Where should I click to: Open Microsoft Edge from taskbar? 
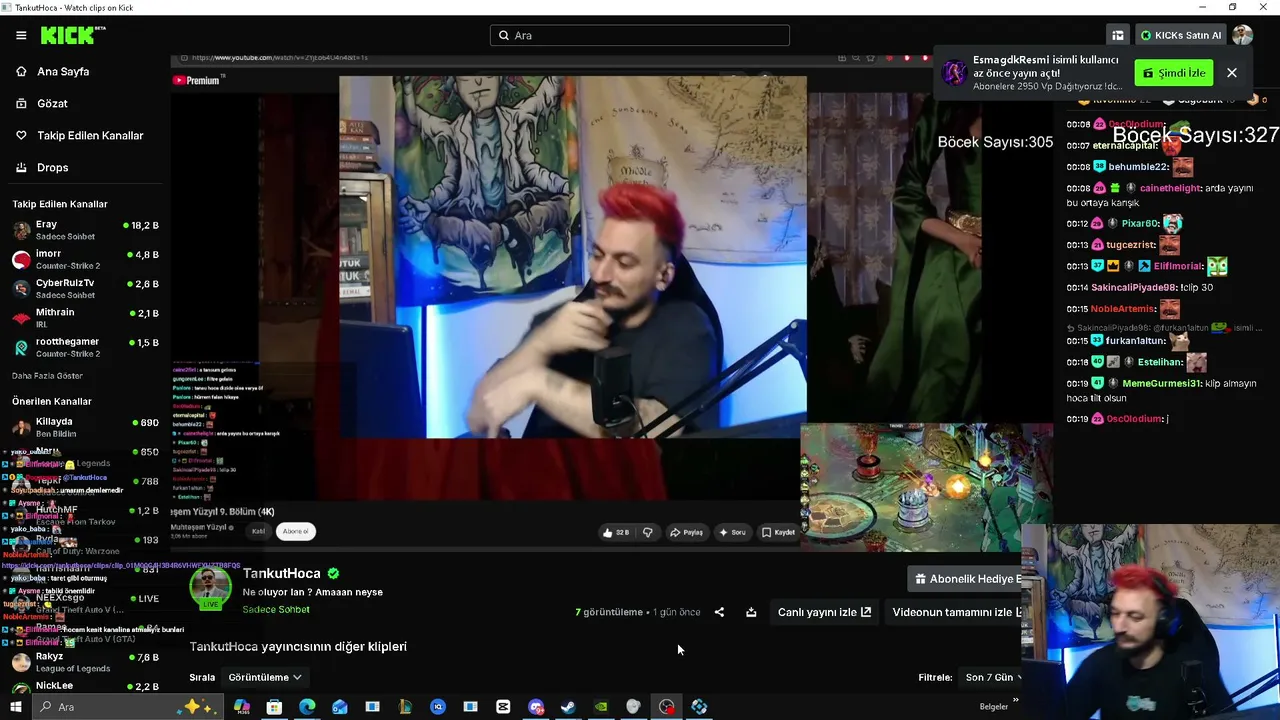[307, 707]
